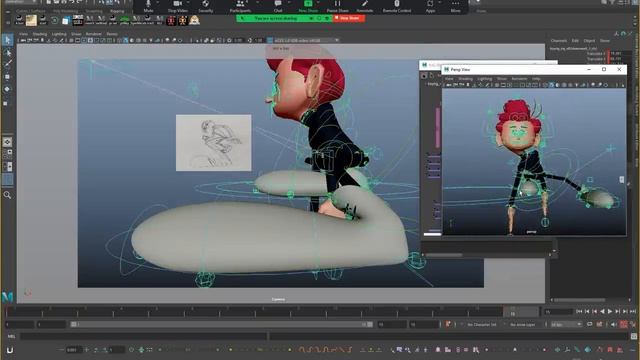The image size is (640, 360).
Task: Click the red Stop Share button
Action: (x=349, y=18)
